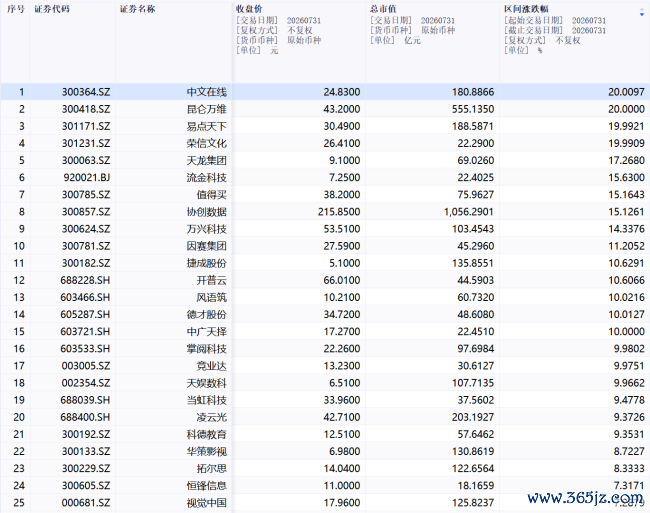Viewport: 650px width, 513px height.
Task: Select stock name 天龙集团
Action: [206, 160]
